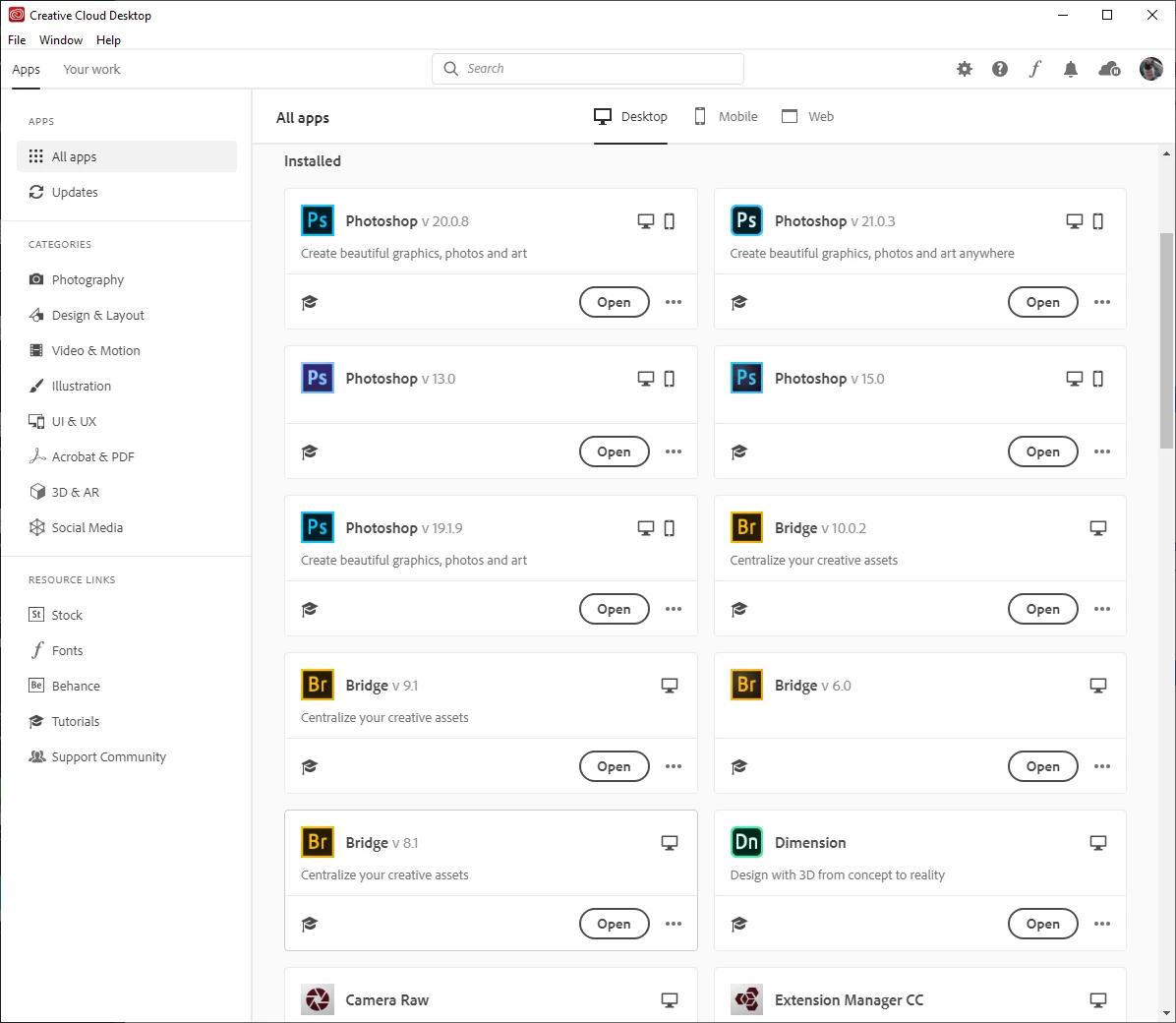Open more options for Photoshop v 20.0.8
1176x1023 pixels.
click(674, 302)
